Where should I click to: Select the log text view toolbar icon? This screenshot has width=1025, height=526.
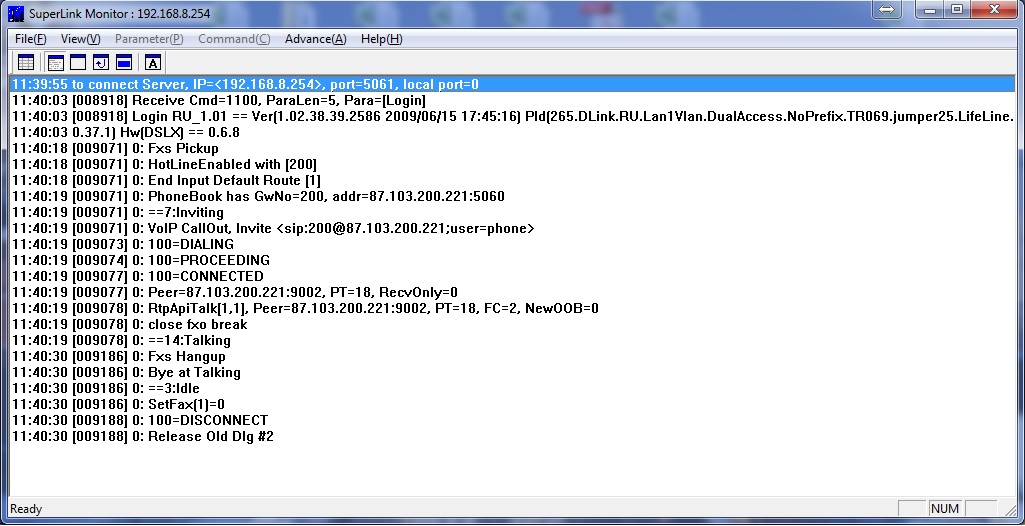(56, 63)
